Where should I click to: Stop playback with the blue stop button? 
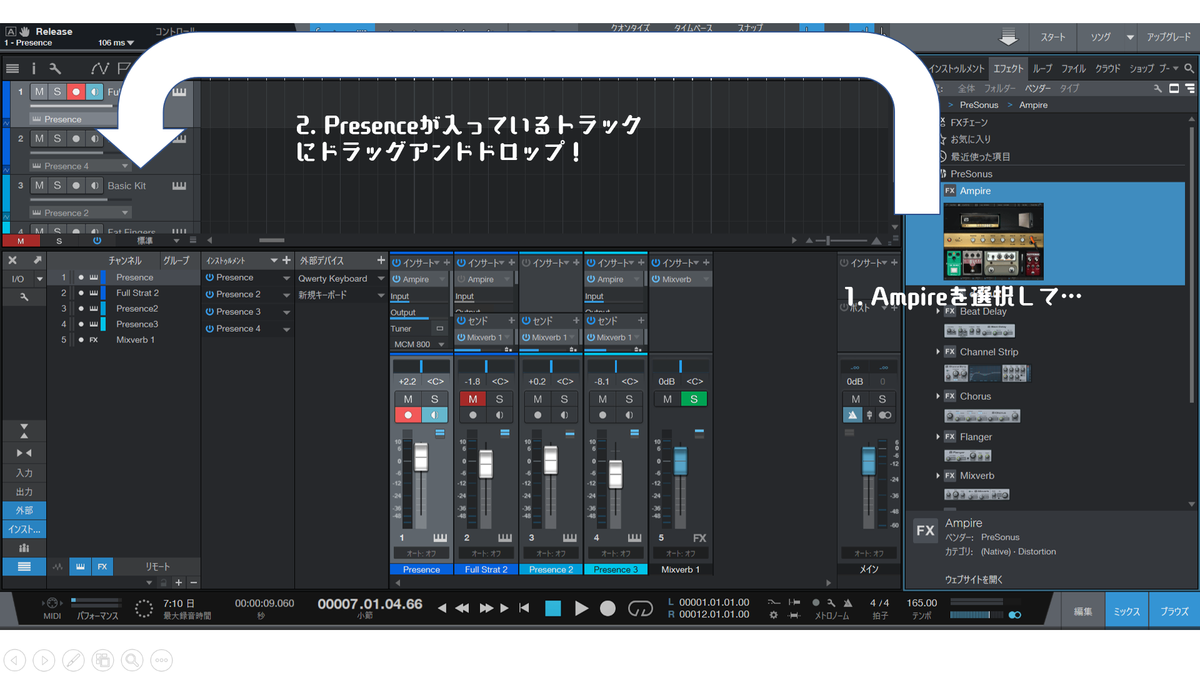pos(553,608)
